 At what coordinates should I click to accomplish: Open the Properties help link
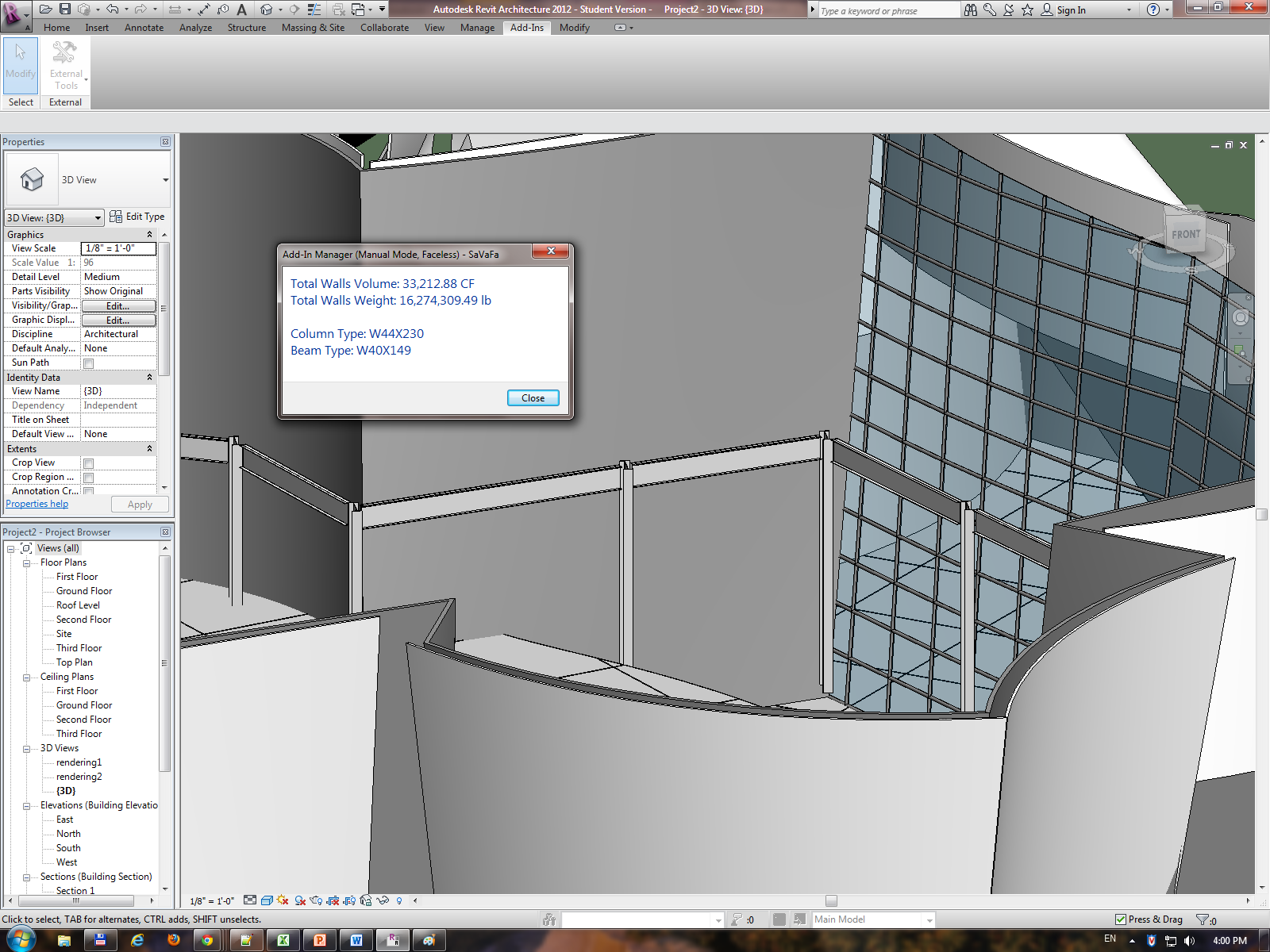(37, 504)
